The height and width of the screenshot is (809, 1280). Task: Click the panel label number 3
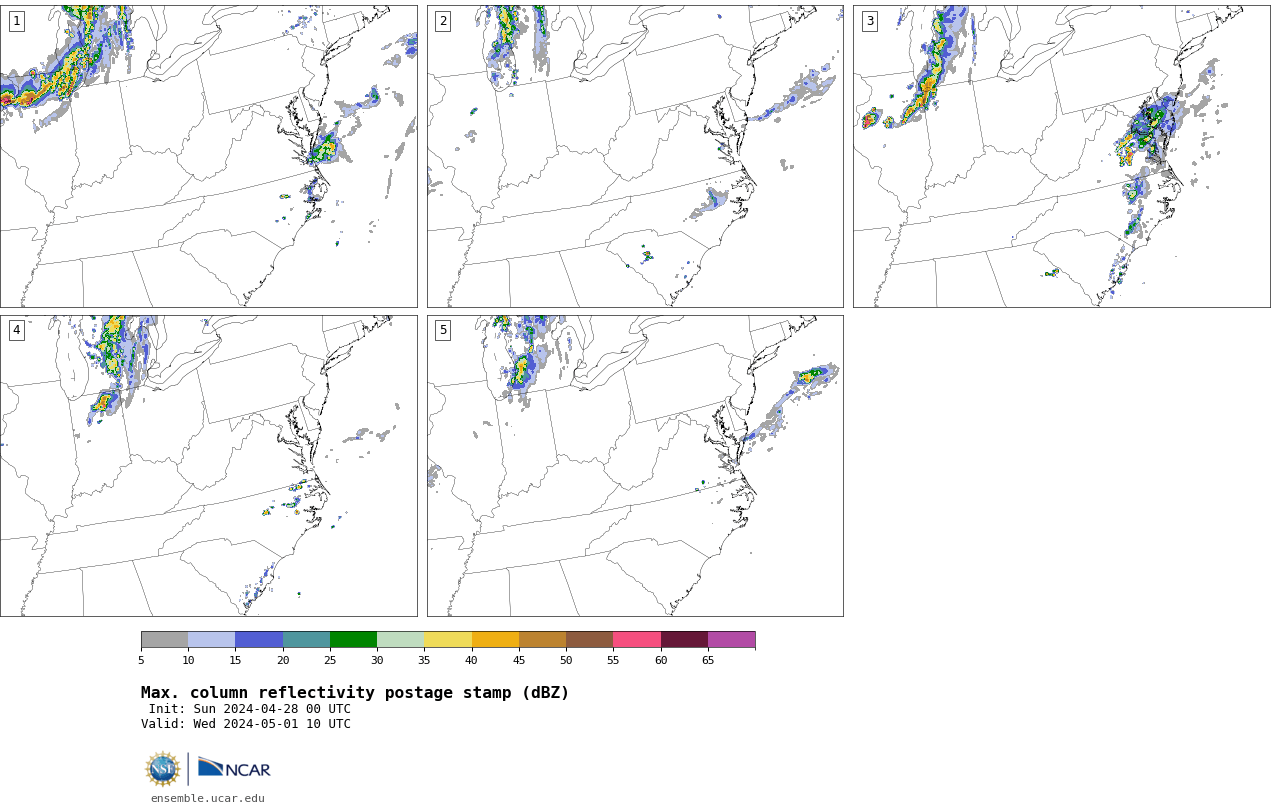coord(869,21)
